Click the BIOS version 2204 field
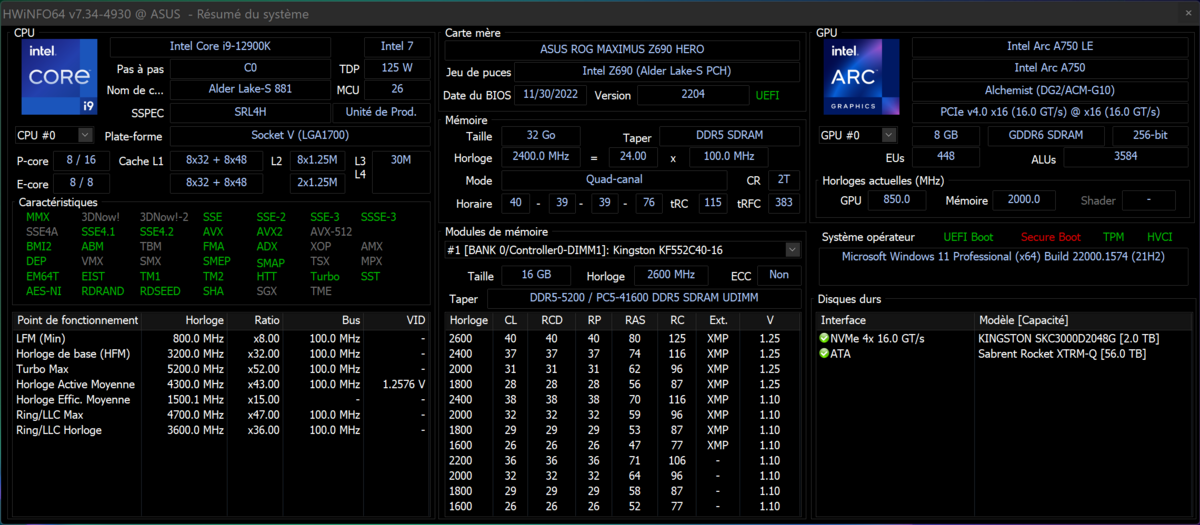 point(692,95)
